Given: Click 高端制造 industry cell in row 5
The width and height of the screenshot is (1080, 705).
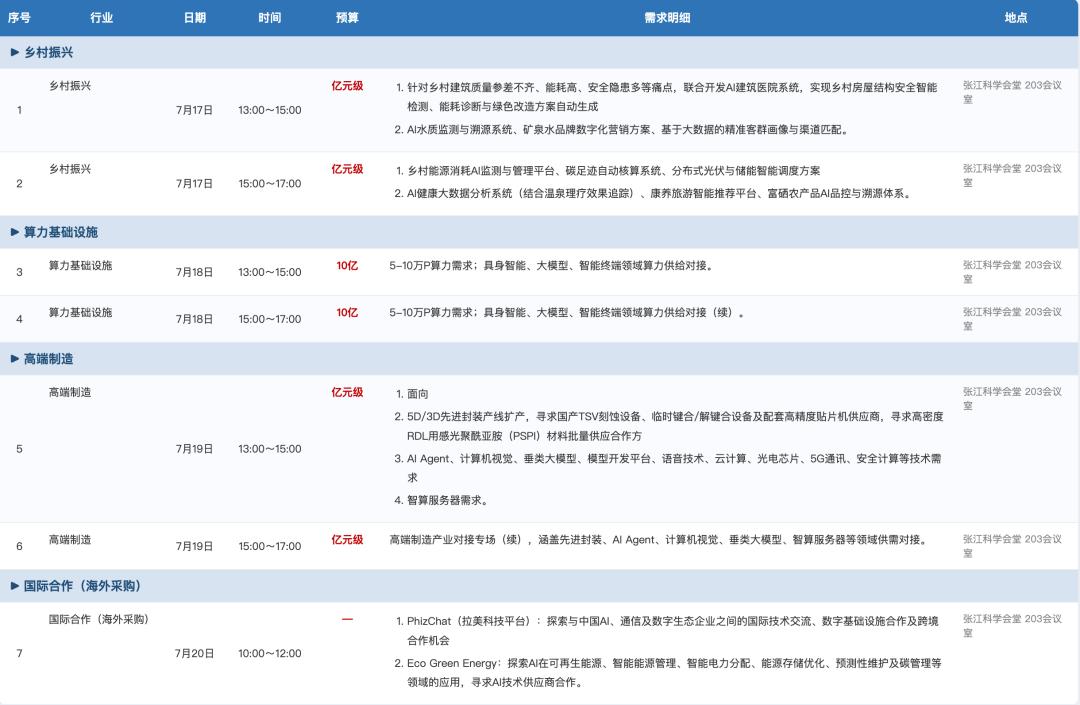Looking at the screenshot, I should (x=70, y=392).
